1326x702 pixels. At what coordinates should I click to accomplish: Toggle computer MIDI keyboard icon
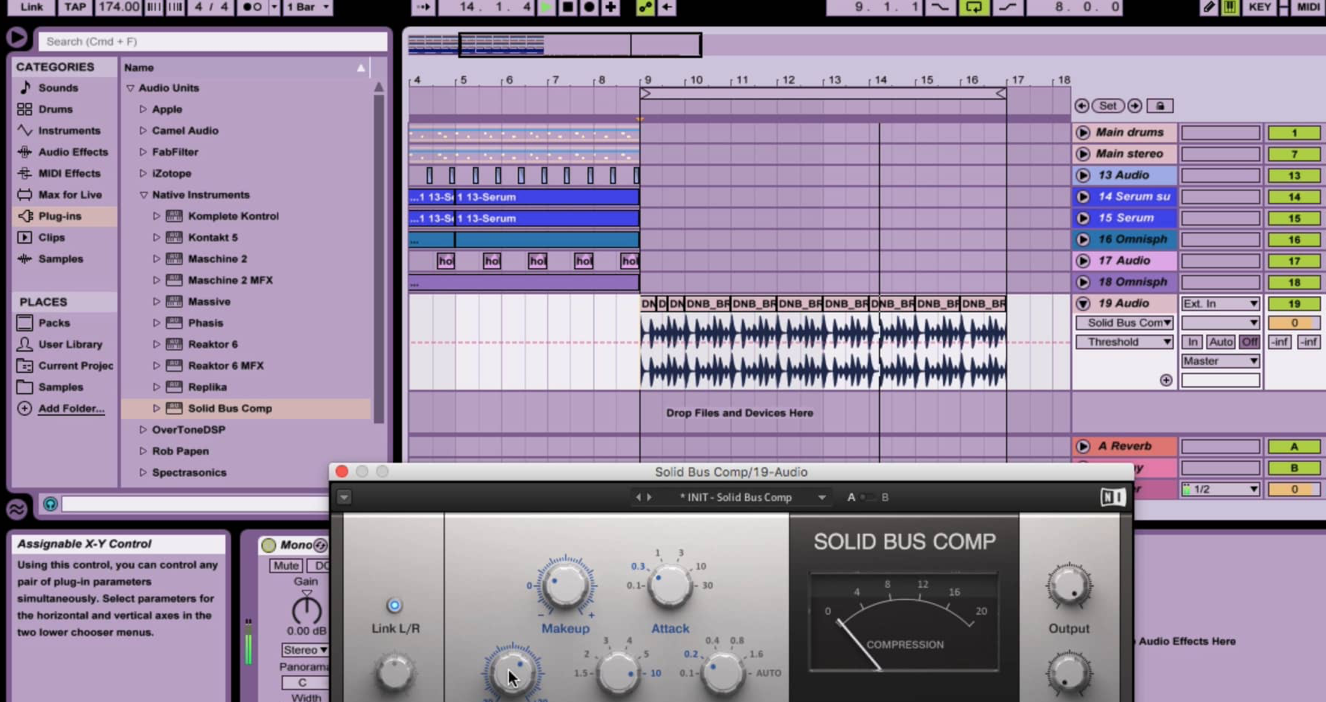1230,7
